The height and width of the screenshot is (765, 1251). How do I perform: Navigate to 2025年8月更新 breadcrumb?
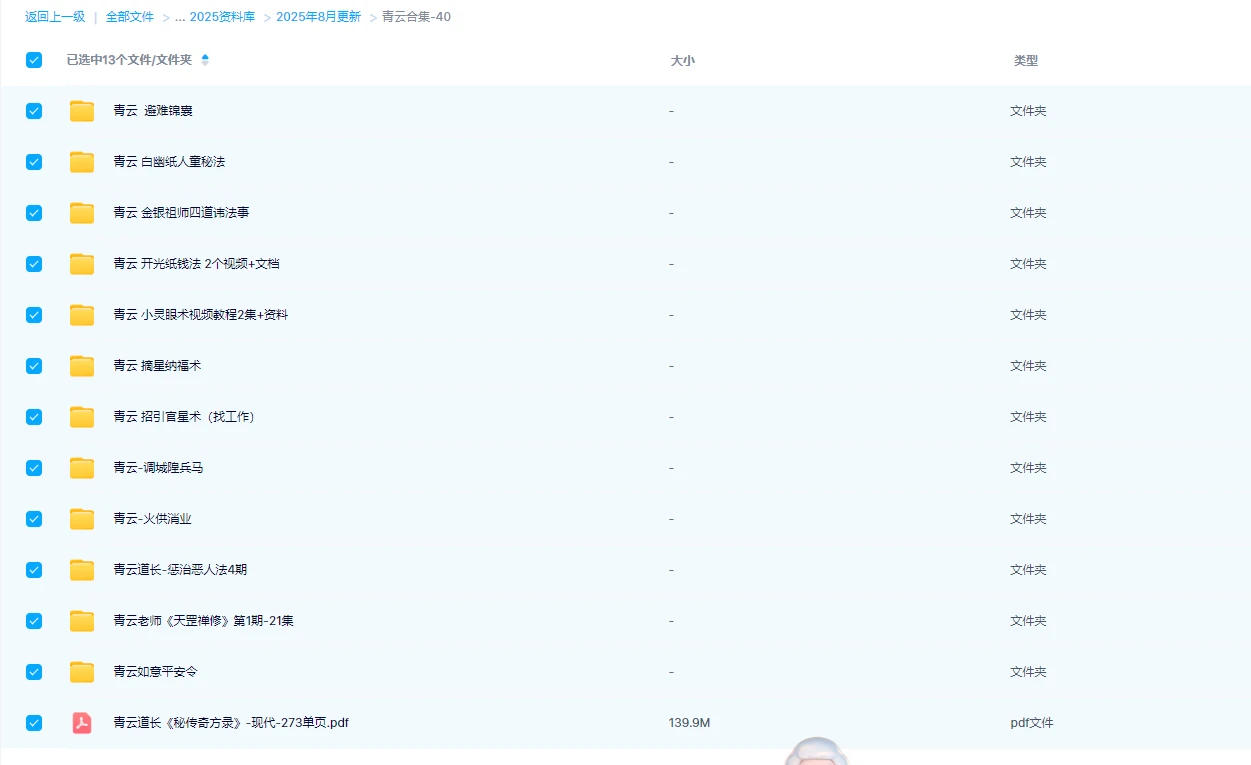pyautogui.click(x=318, y=17)
